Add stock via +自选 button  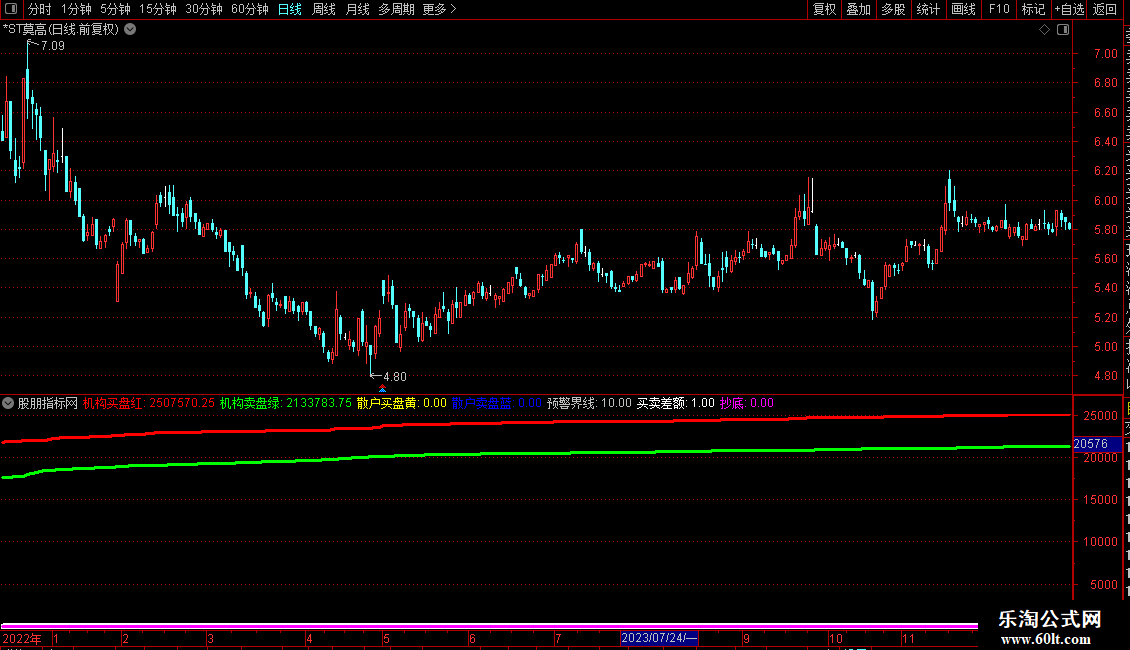coord(1069,9)
